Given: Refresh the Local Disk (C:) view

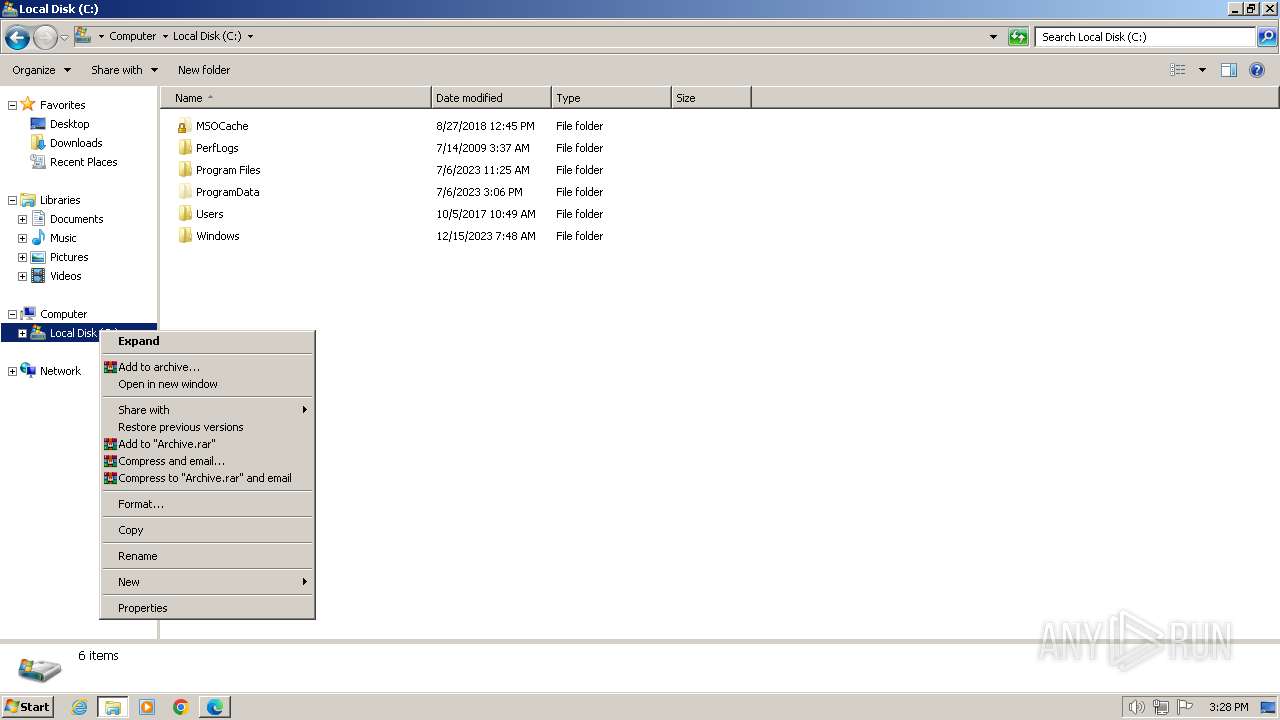Looking at the screenshot, I should (x=1018, y=37).
